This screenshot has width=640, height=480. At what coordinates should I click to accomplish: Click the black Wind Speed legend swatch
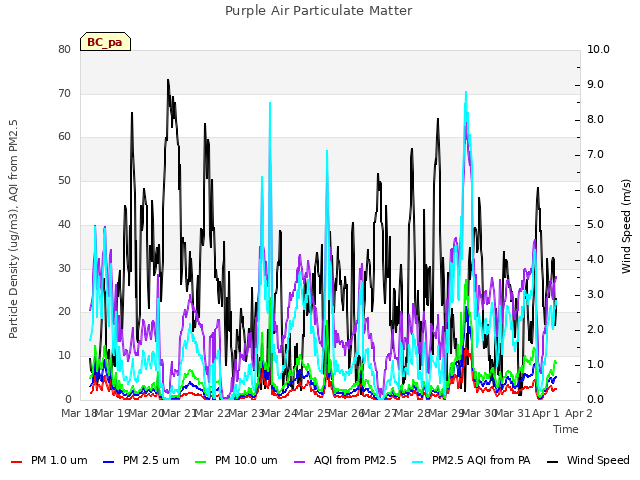(552, 462)
